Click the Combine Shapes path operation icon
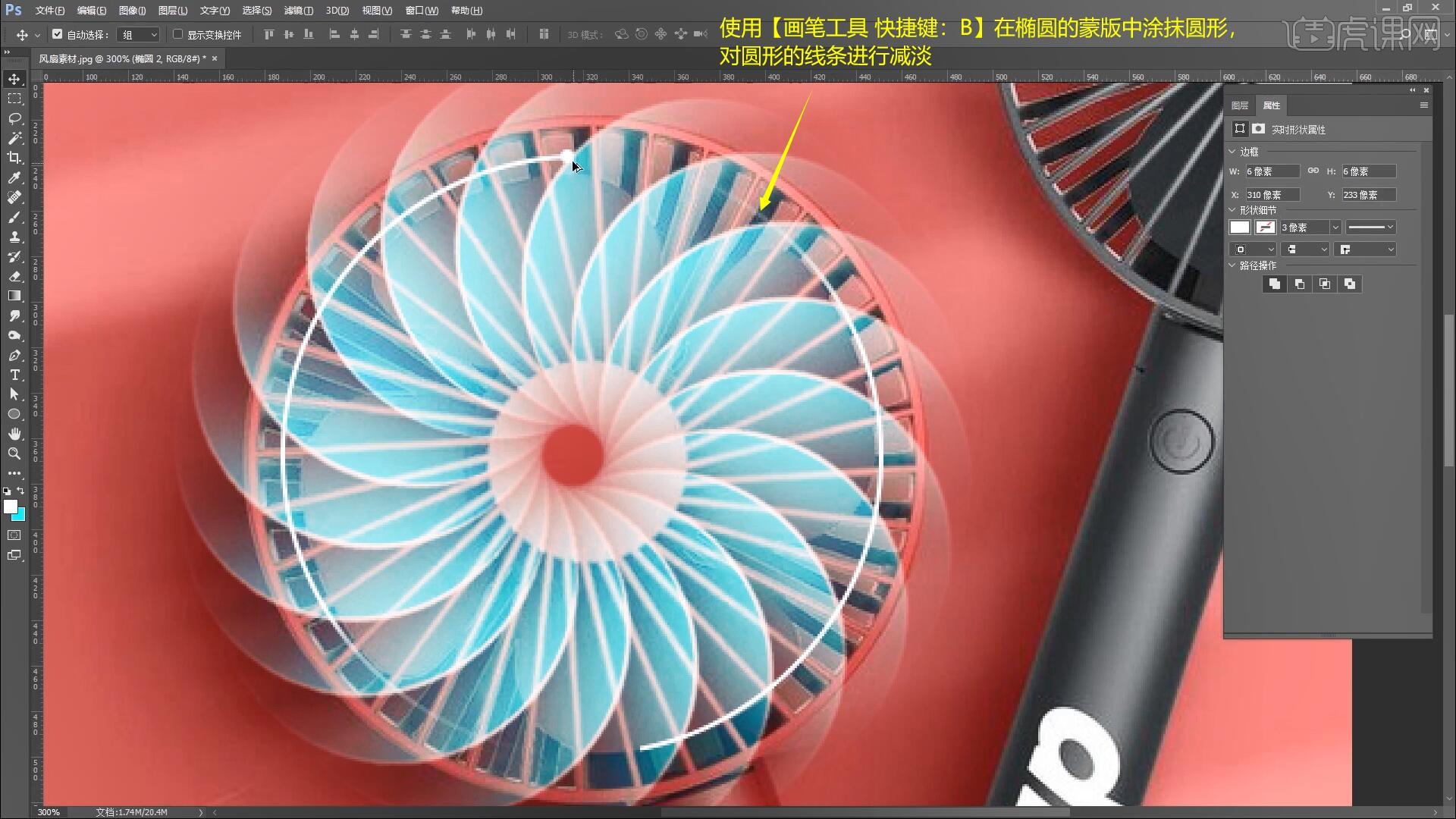This screenshot has height=819, width=1456. [x=1274, y=284]
